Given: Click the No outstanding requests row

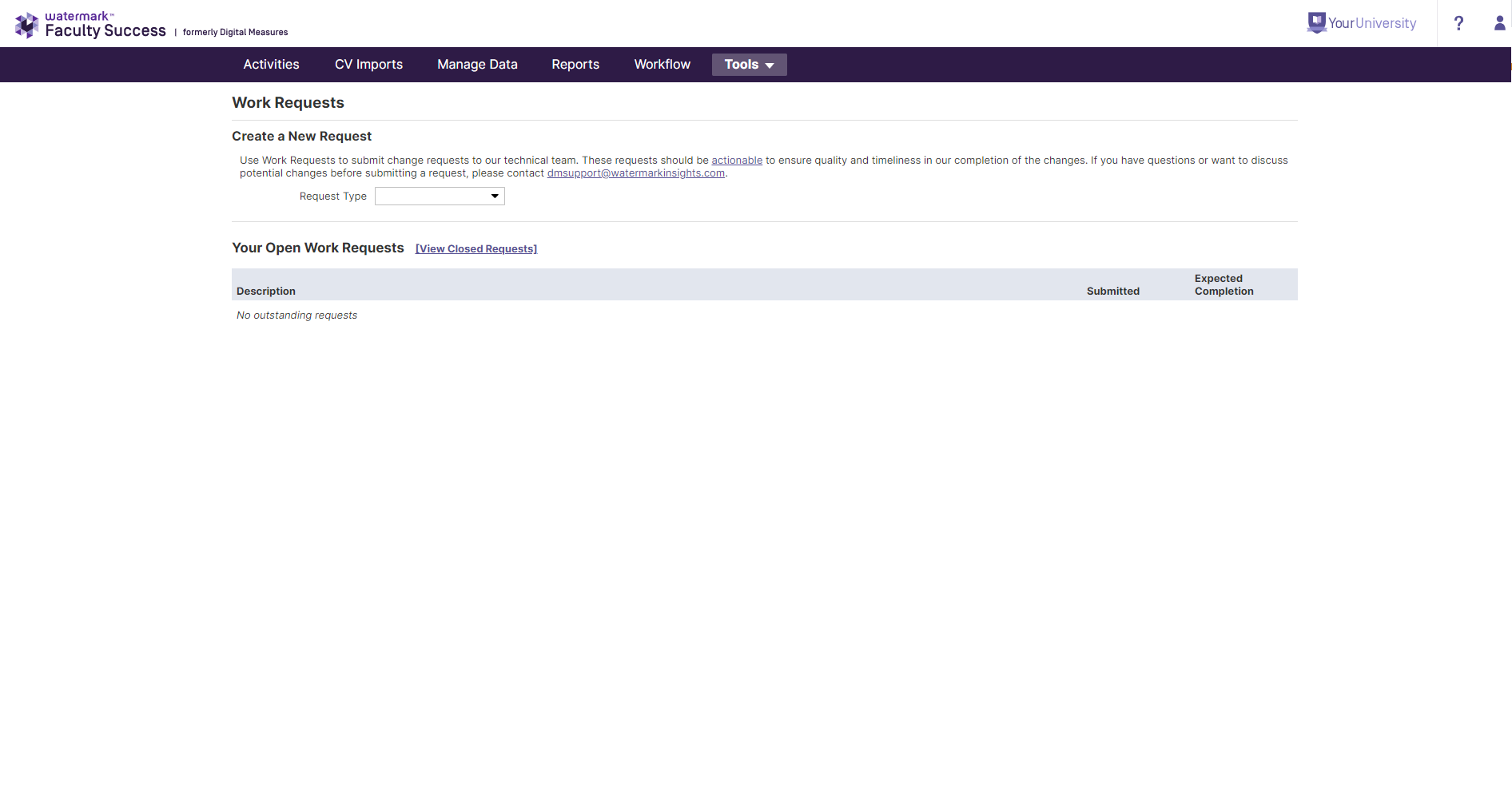Looking at the screenshot, I should 296,315.
